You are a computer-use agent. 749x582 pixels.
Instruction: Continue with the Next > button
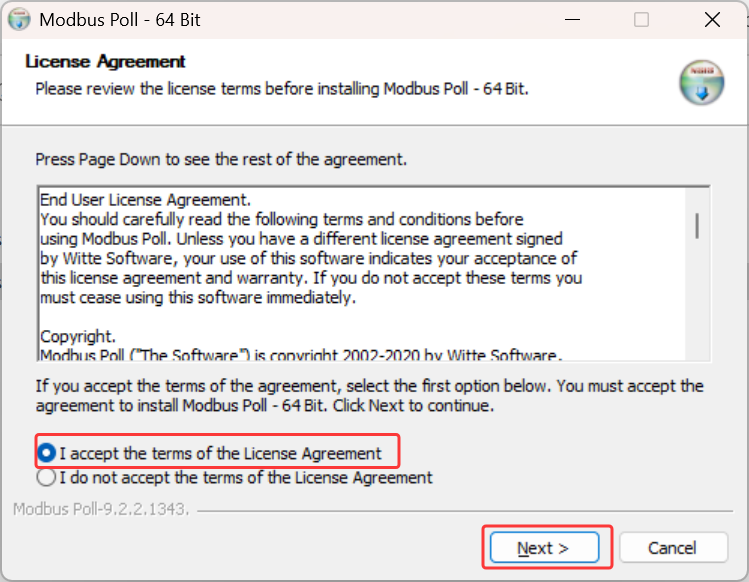544,548
